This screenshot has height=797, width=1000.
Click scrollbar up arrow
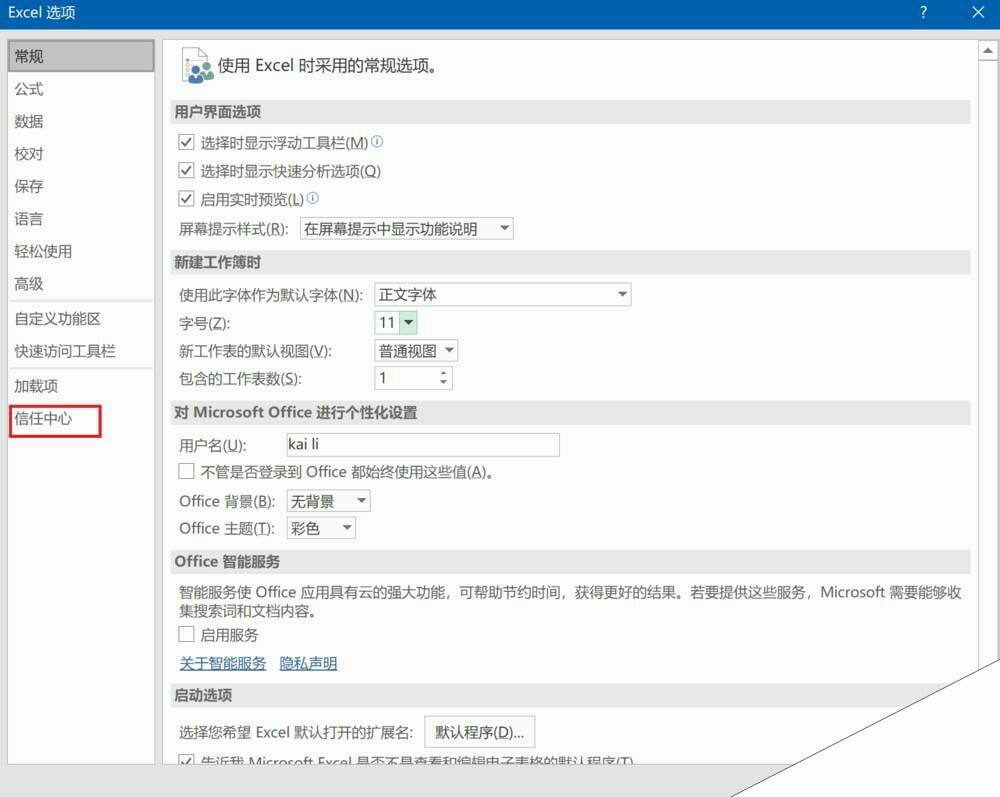click(x=987, y=50)
